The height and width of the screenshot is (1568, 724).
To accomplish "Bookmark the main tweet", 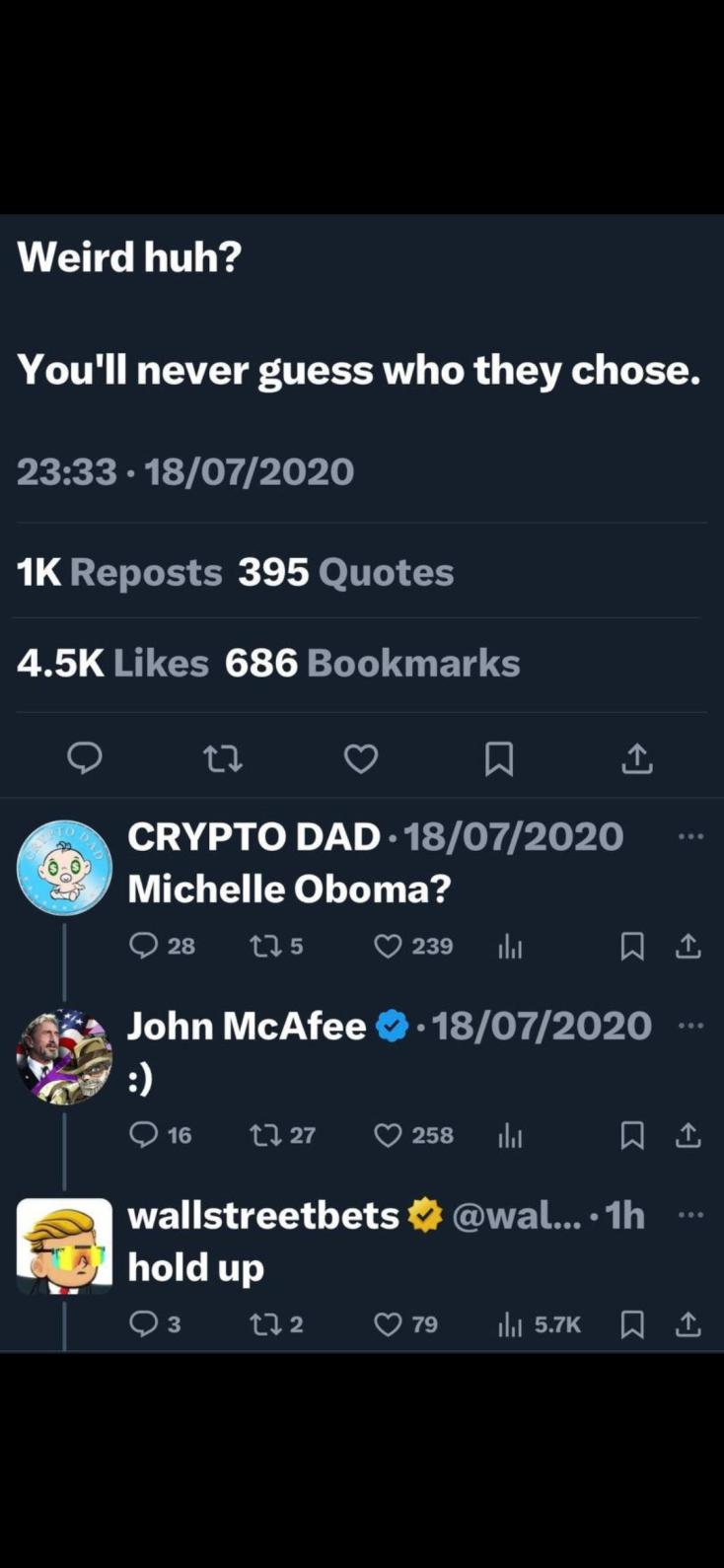I will point(499,757).
